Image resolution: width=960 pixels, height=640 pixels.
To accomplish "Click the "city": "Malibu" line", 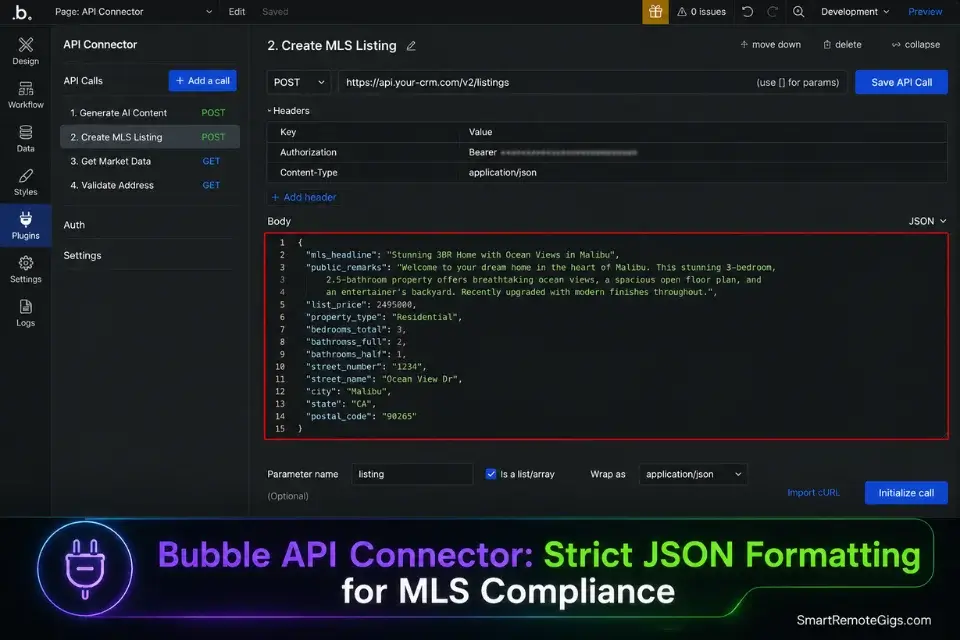I will click(x=348, y=391).
